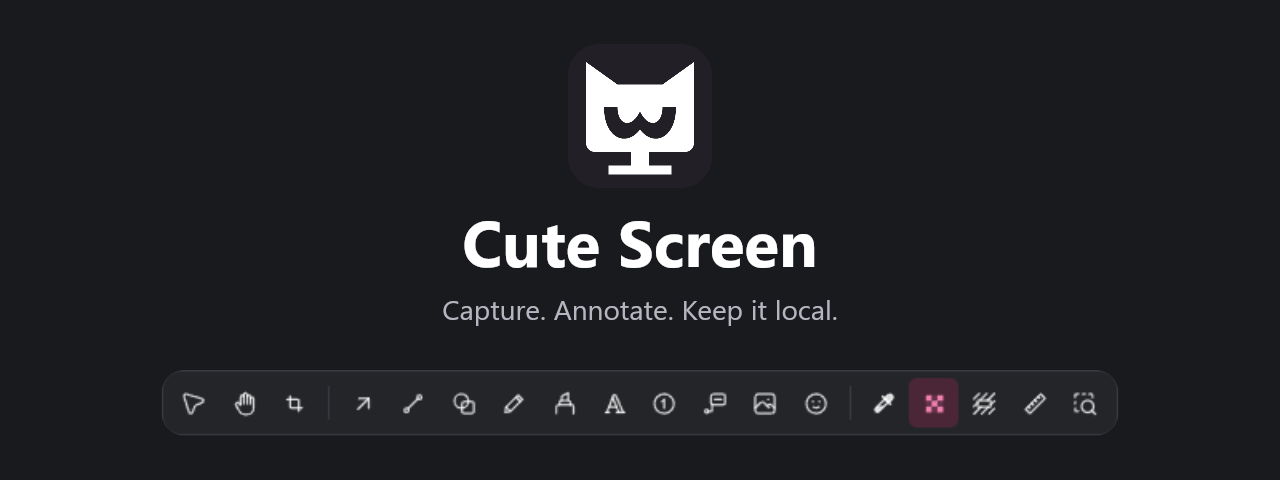This screenshot has height=480, width=1280.
Task: Click the "Capture. Annotate. Keep it local." tagline
Action: tap(640, 311)
